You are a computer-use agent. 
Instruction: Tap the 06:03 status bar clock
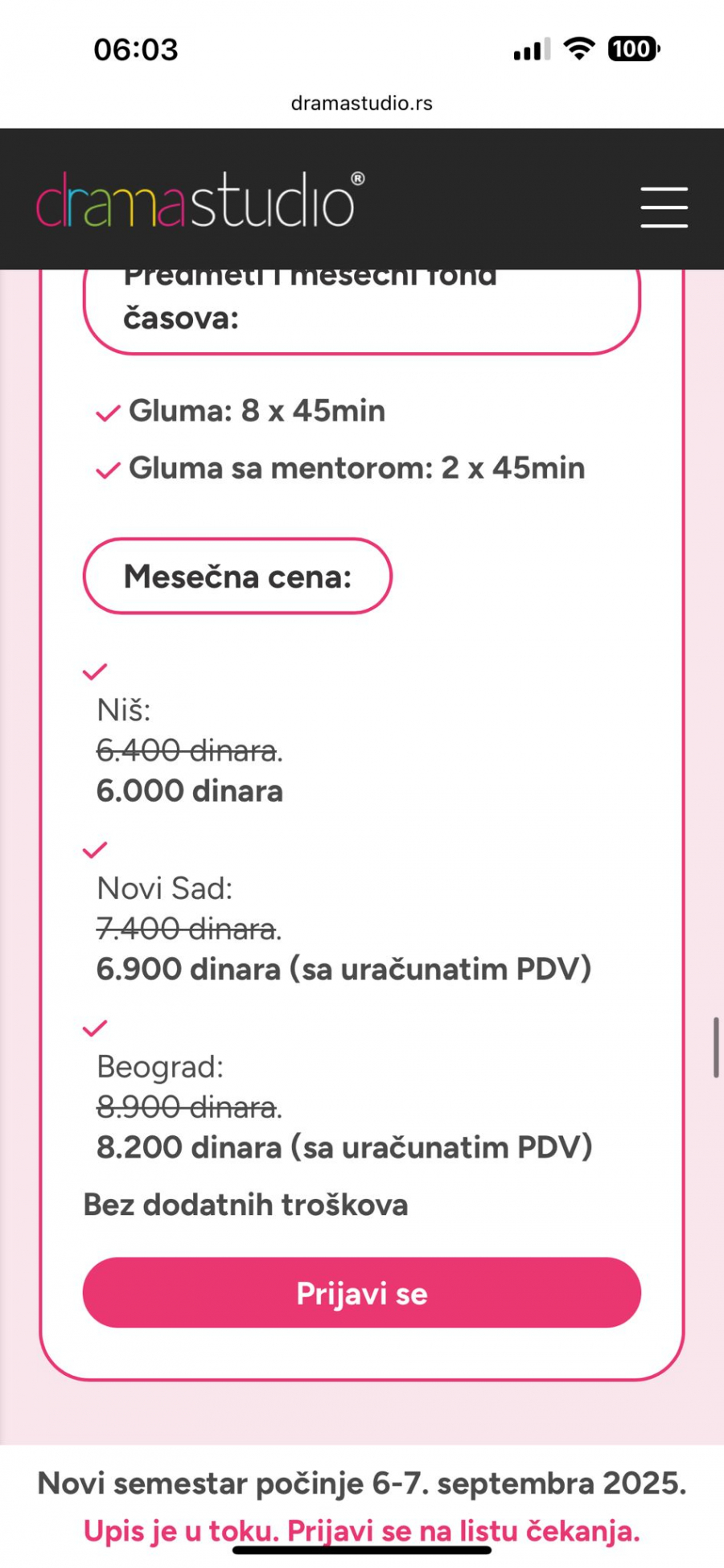(x=136, y=50)
